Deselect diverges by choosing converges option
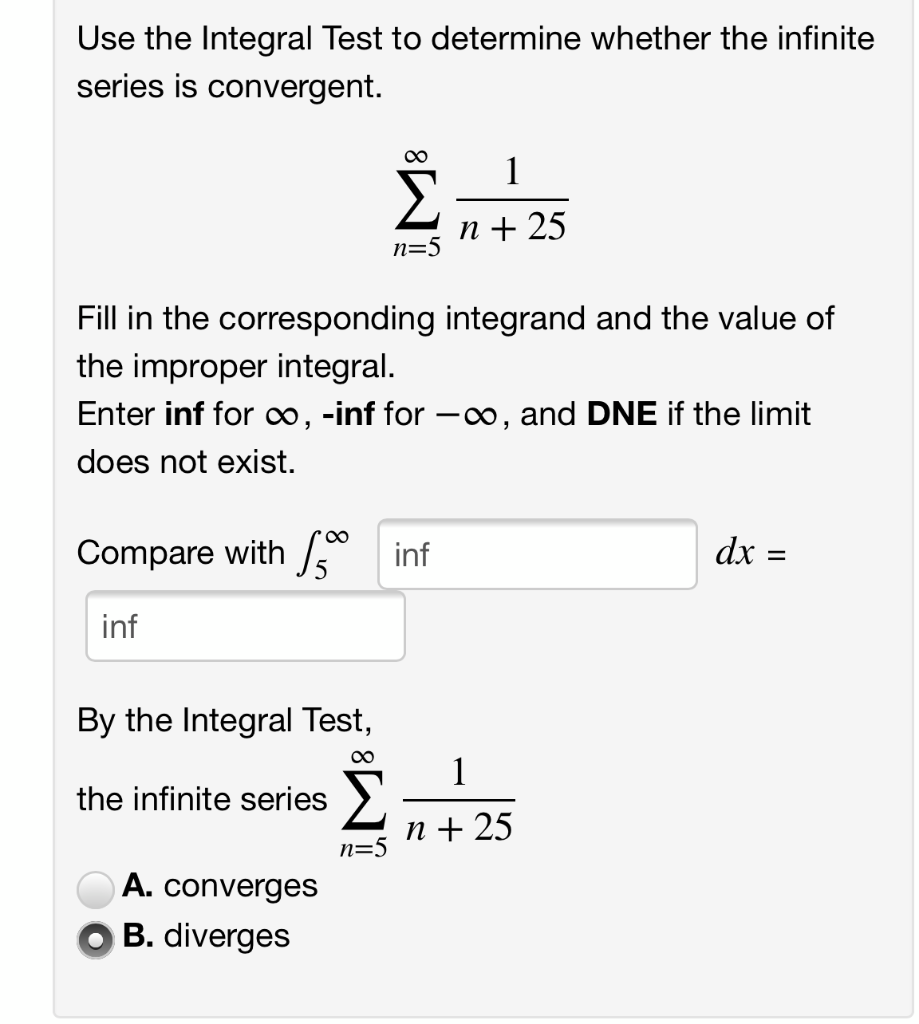This screenshot has height=1024, width=919. coord(93,886)
